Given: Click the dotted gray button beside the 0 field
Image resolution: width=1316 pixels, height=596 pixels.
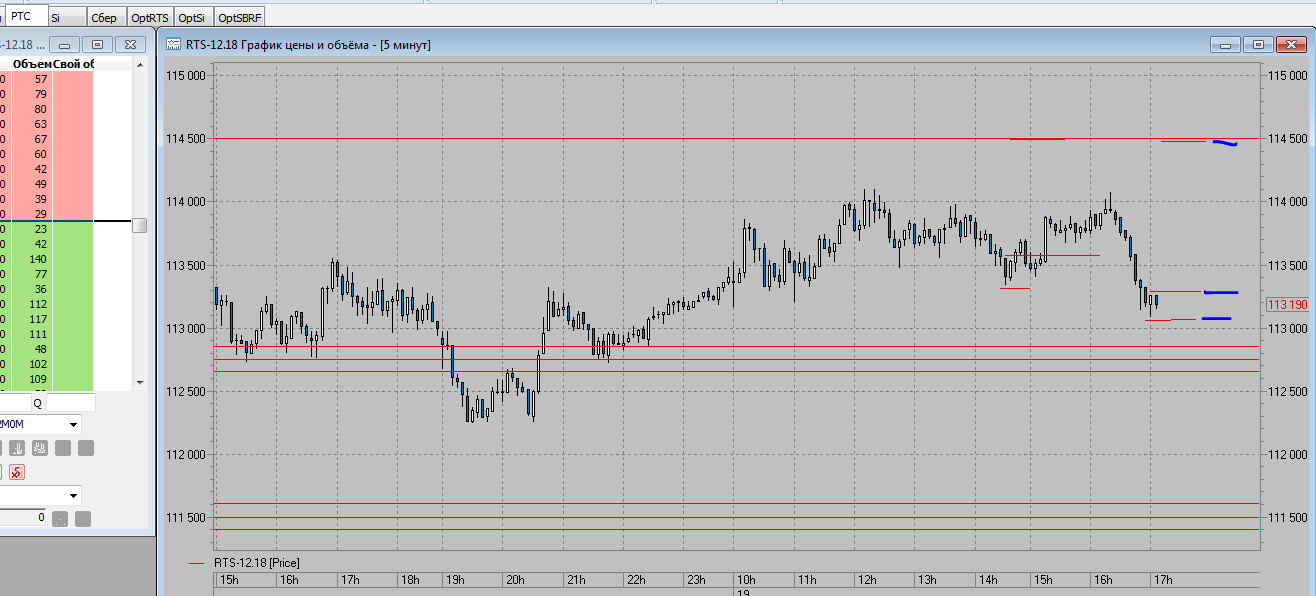Looking at the screenshot, I should point(60,518).
